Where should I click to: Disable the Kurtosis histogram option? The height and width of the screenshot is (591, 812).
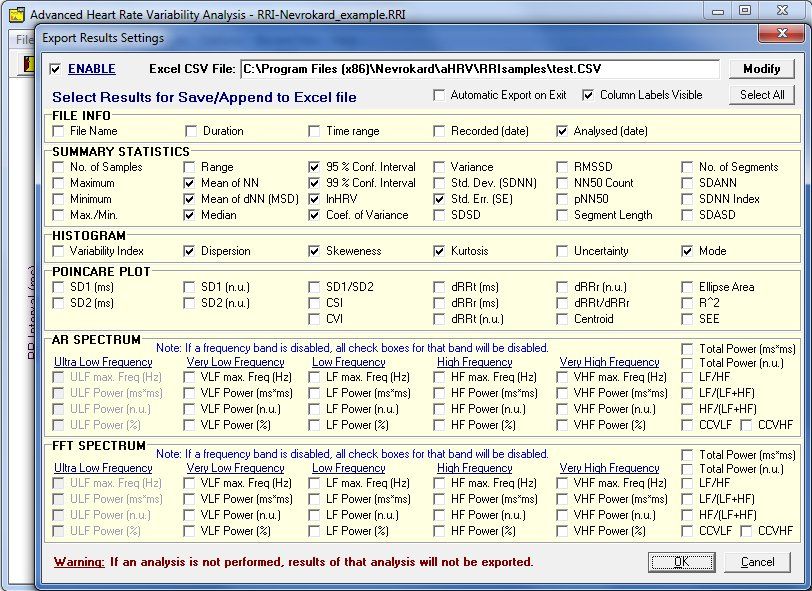(x=440, y=251)
